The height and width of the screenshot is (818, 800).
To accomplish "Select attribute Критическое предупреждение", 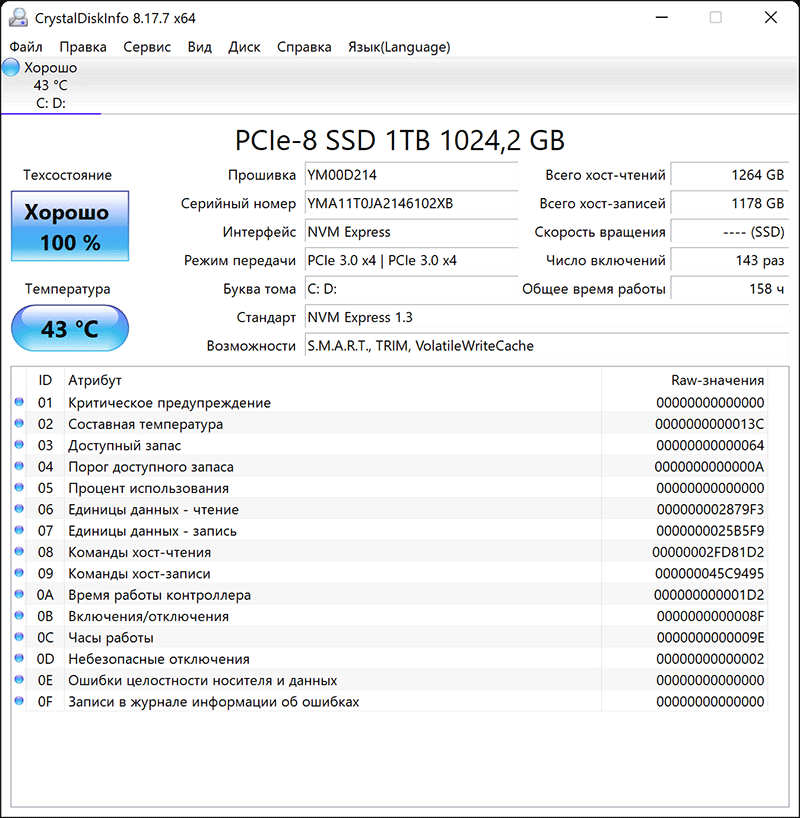I will [169, 403].
